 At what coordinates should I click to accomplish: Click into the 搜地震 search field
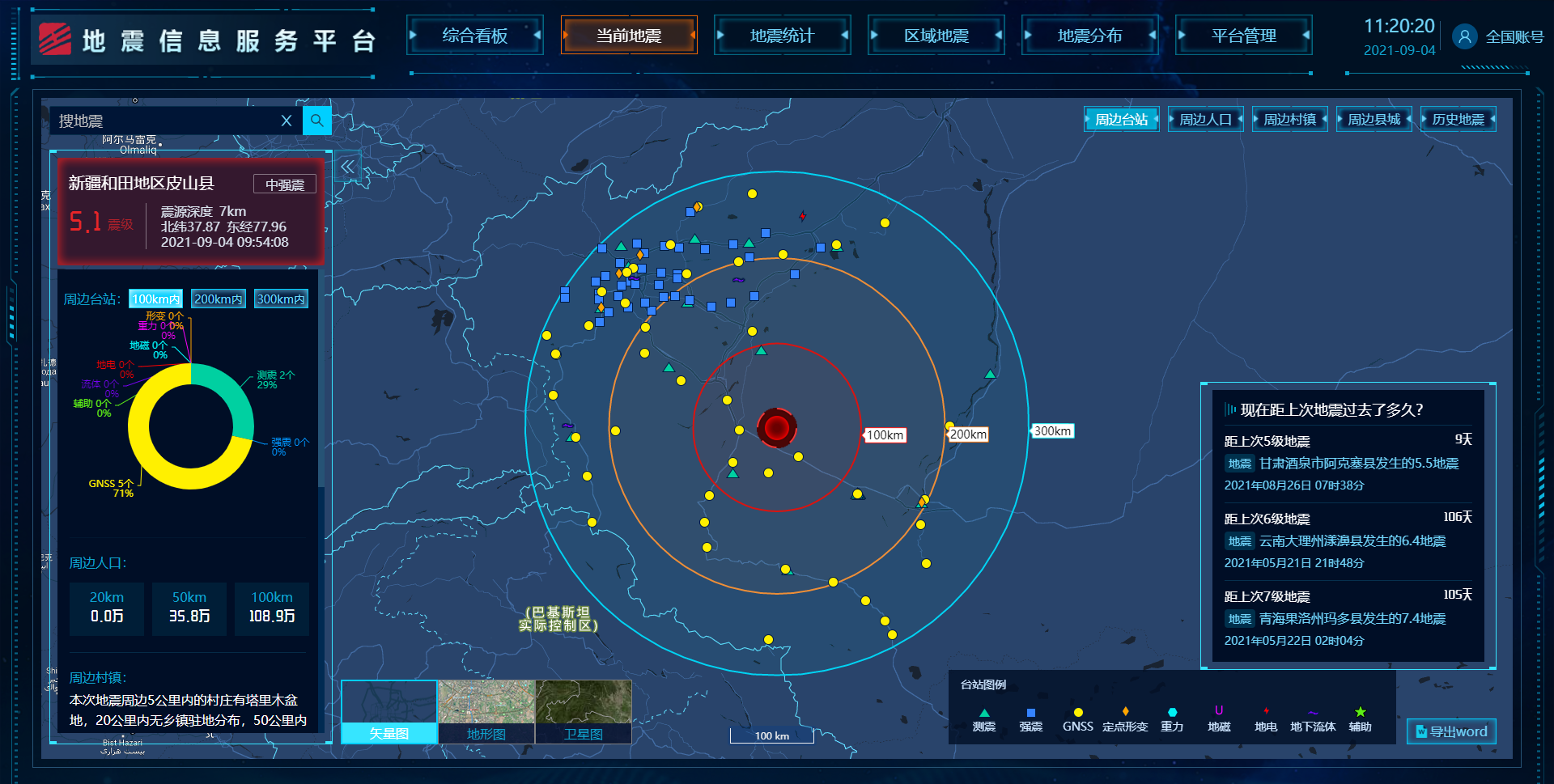[162, 121]
